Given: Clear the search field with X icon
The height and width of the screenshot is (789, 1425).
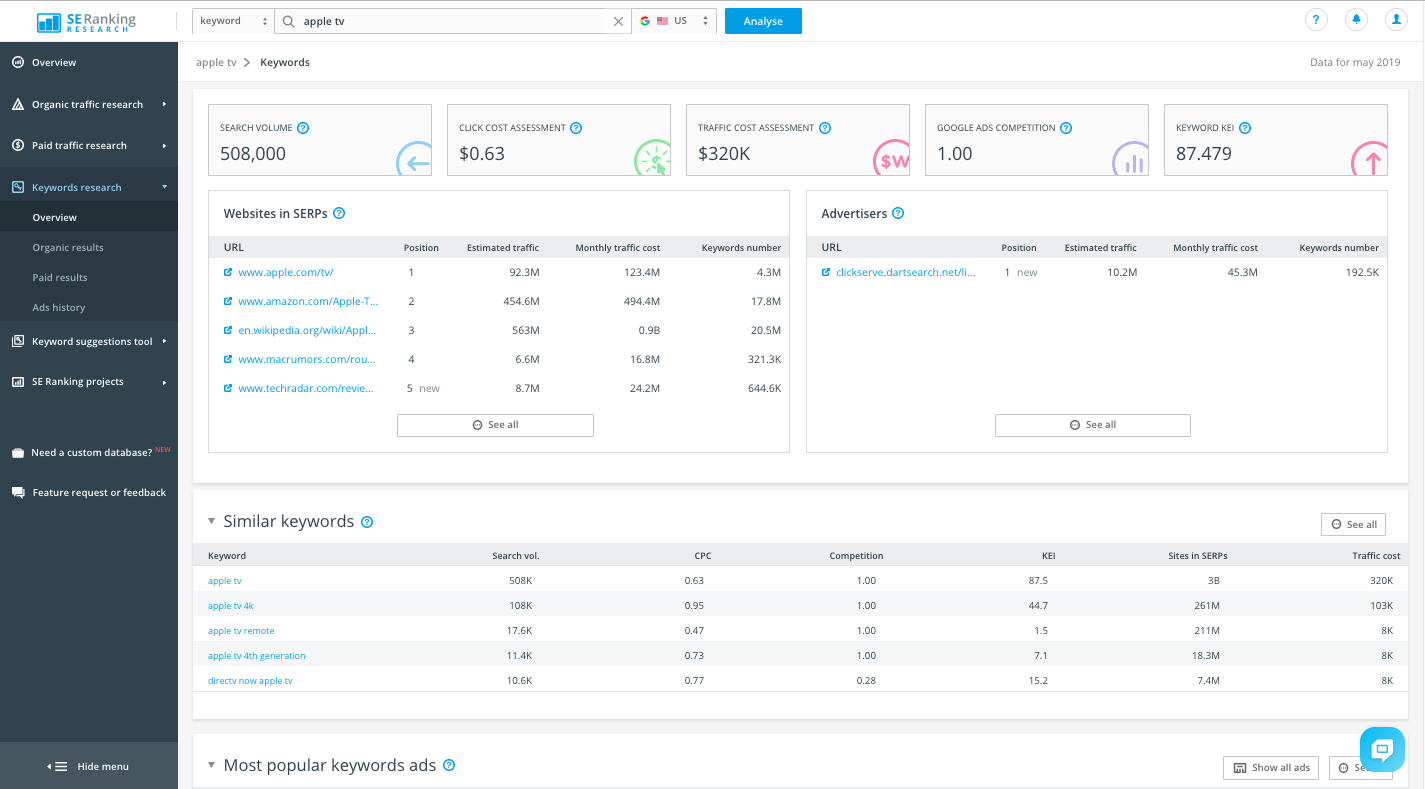Looking at the screenshot, I should pyautogui.click(x=618, y=21).
